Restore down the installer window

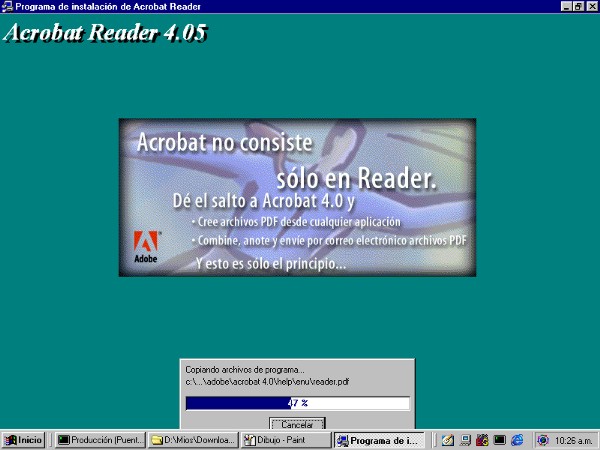578,6
